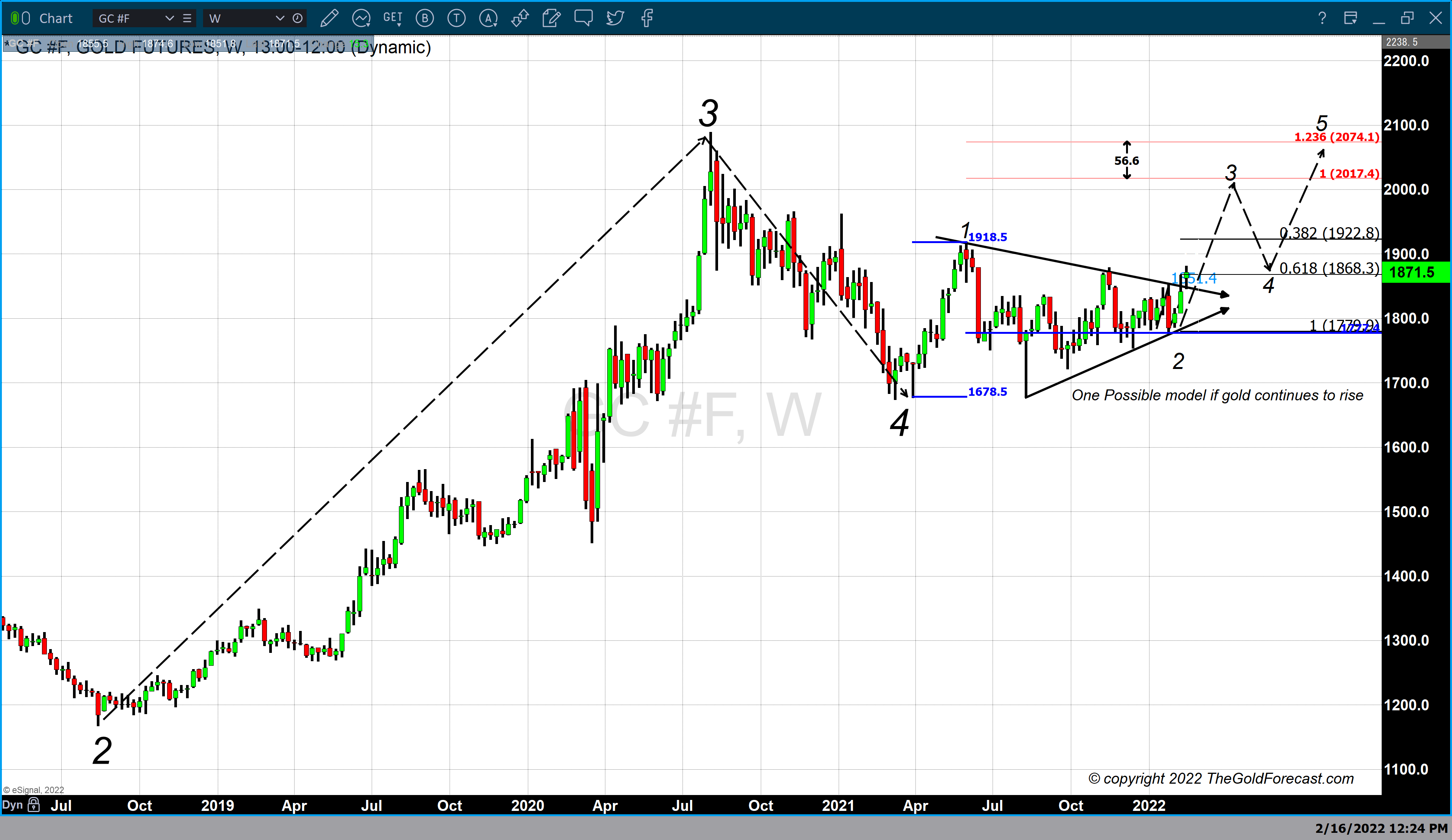Click the circled T toolbar icon
The height and width of the screenshot is (840, 1452).
pyautogui.click(x=456, y=19)
